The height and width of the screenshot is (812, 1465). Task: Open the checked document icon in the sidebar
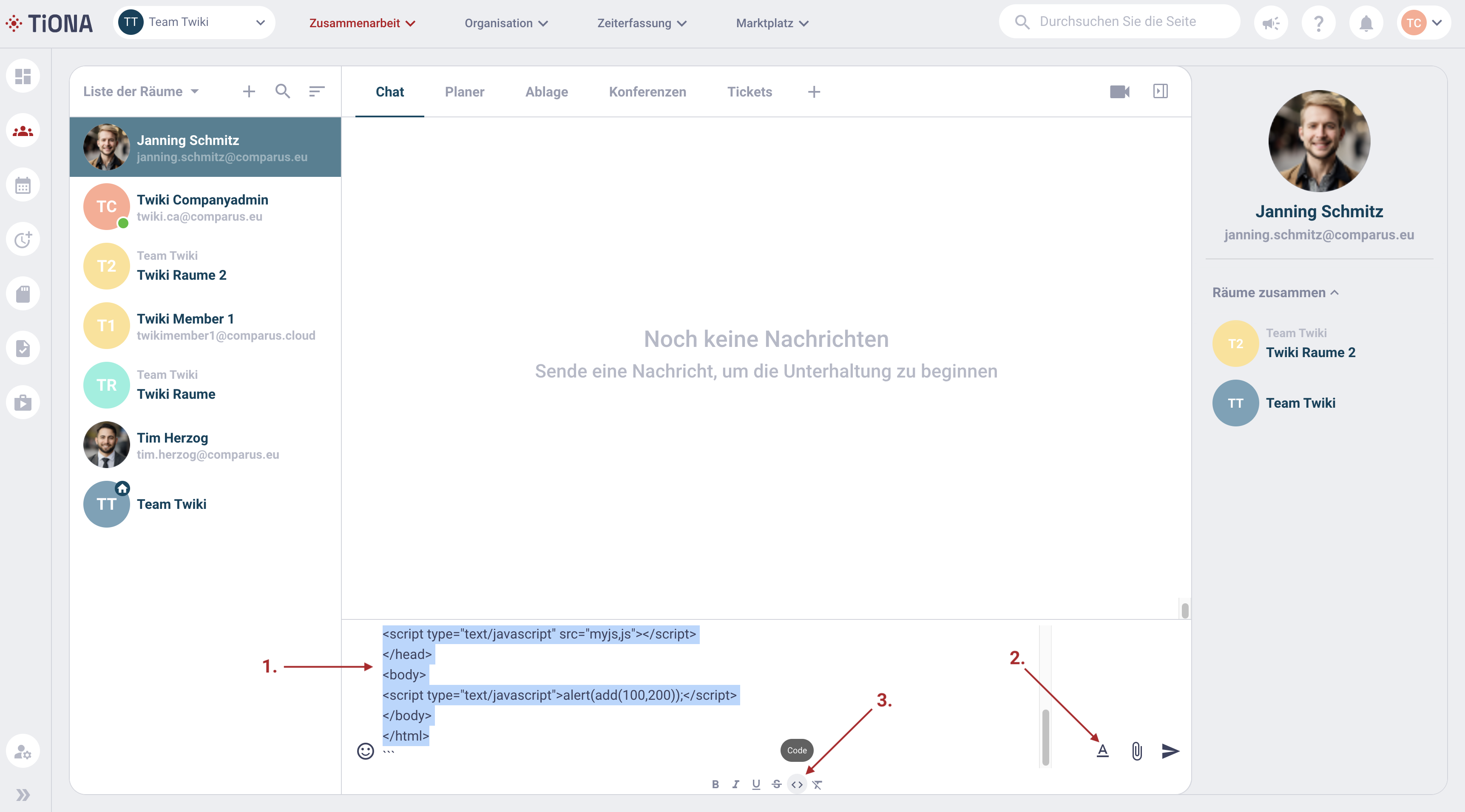(x=23, y=348)
